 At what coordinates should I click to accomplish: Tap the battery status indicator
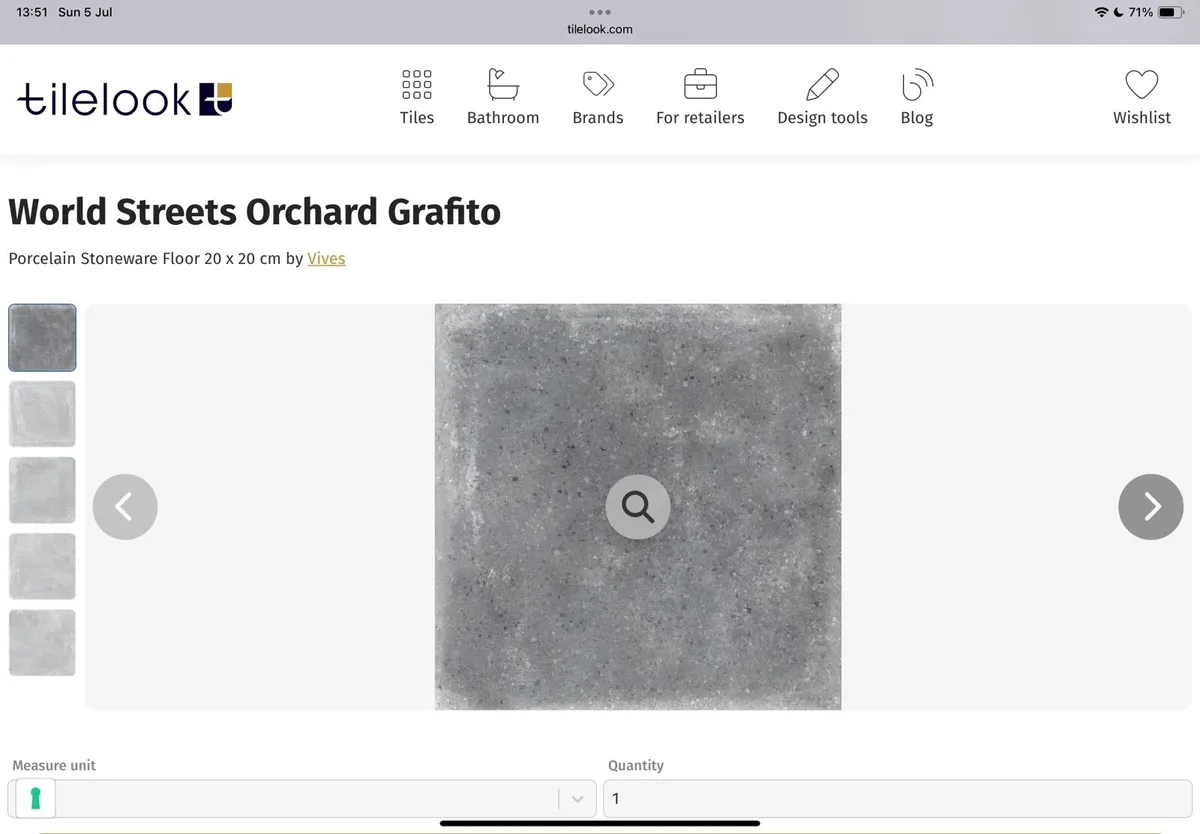coord(1171,12)
